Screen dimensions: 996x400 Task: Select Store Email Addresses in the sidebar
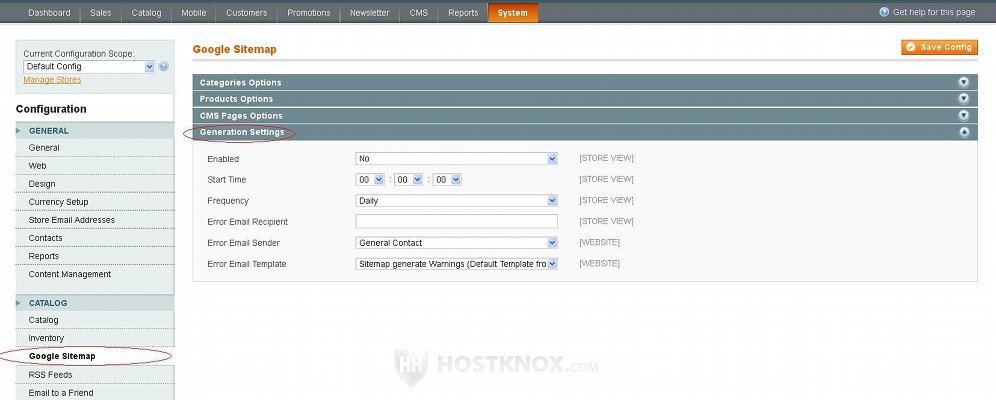pyautogui.click(x=95, y=220)
